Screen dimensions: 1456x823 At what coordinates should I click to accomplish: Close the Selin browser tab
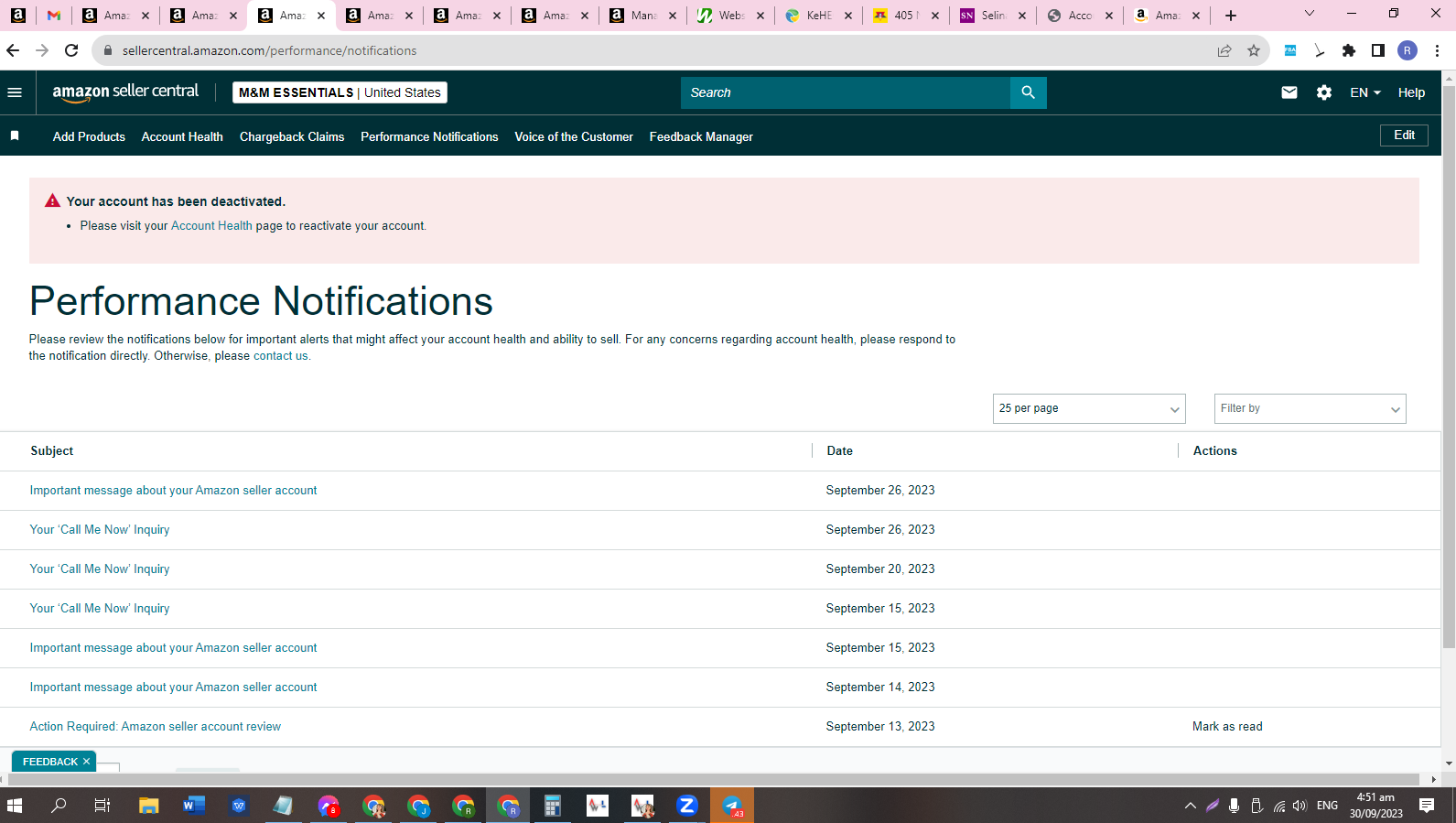(x=1022, y=16)
